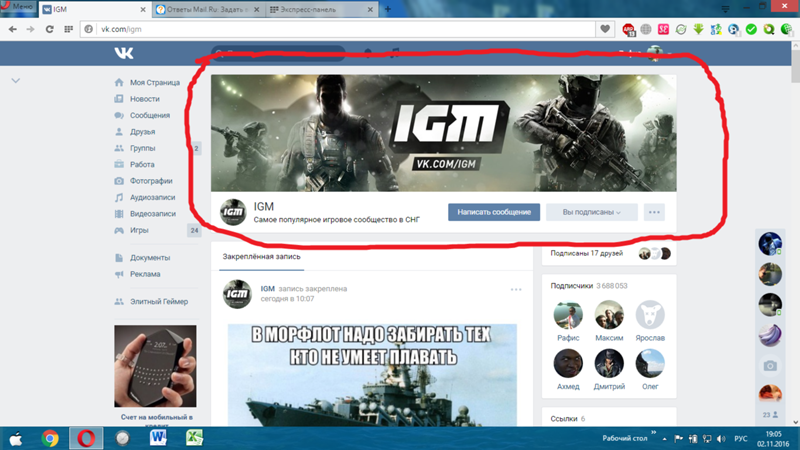
Task: Open the Opera Меню button
Action: click(x=18, y=6)
